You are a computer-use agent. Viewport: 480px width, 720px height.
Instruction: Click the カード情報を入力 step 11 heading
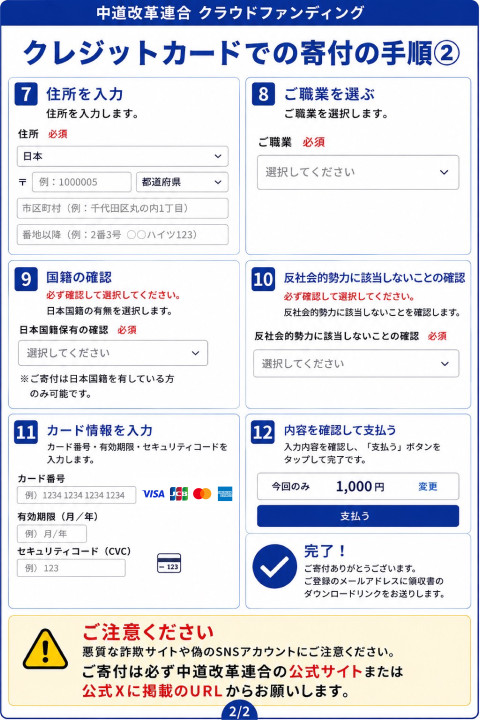(99, 430)
